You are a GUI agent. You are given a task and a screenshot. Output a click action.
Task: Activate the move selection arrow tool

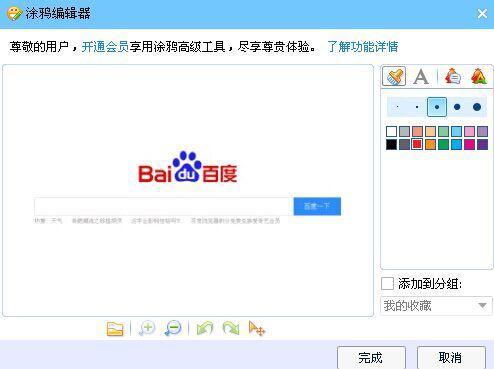coord(257,329)
